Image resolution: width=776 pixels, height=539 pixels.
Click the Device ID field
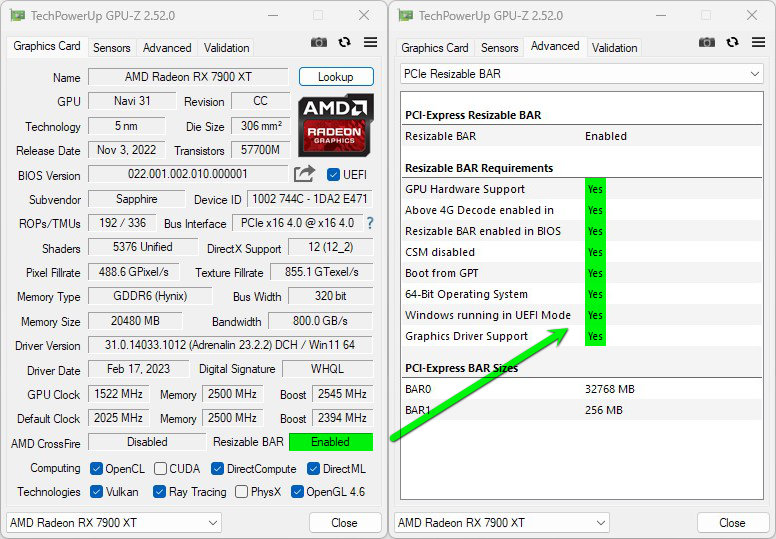click(x=310, y=199)
